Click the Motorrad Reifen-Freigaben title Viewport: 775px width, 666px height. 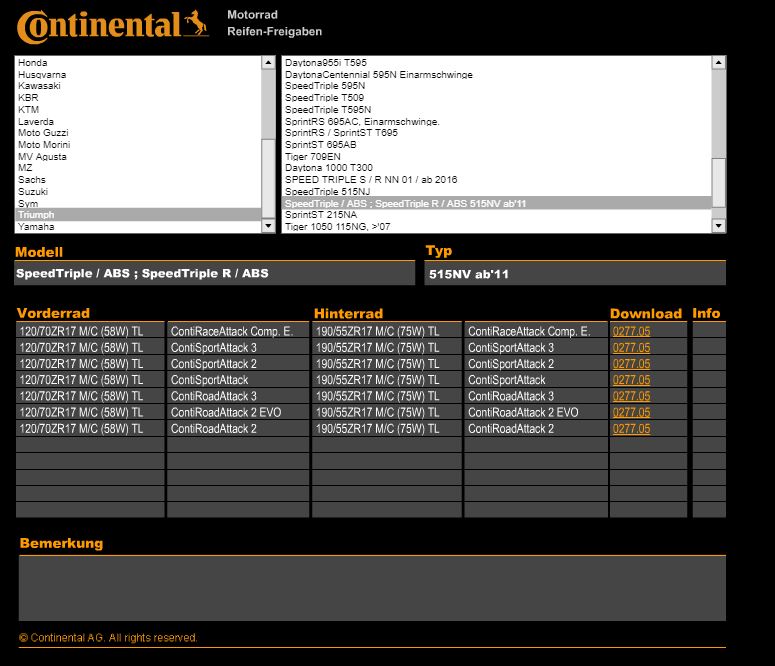274,23
